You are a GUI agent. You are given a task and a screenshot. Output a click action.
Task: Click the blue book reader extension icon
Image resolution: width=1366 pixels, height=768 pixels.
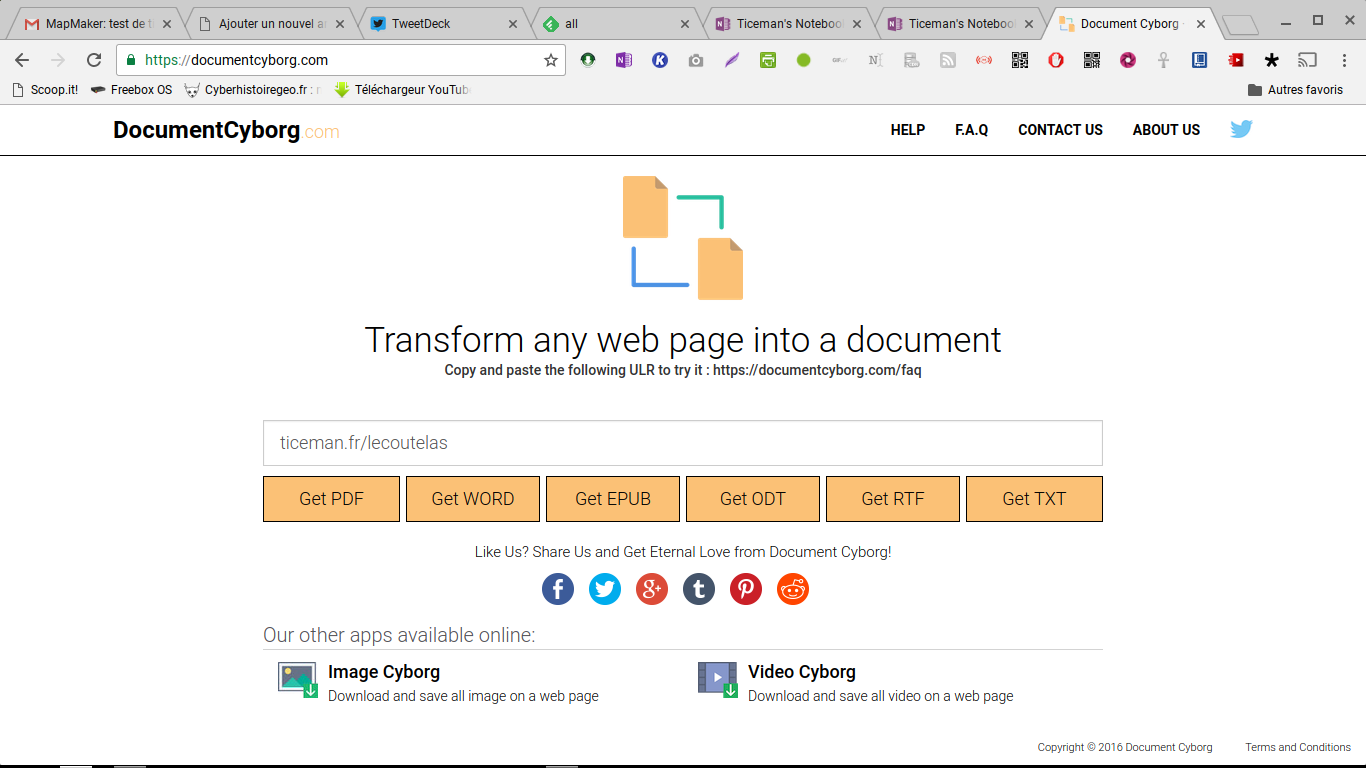click(1200, 60)
